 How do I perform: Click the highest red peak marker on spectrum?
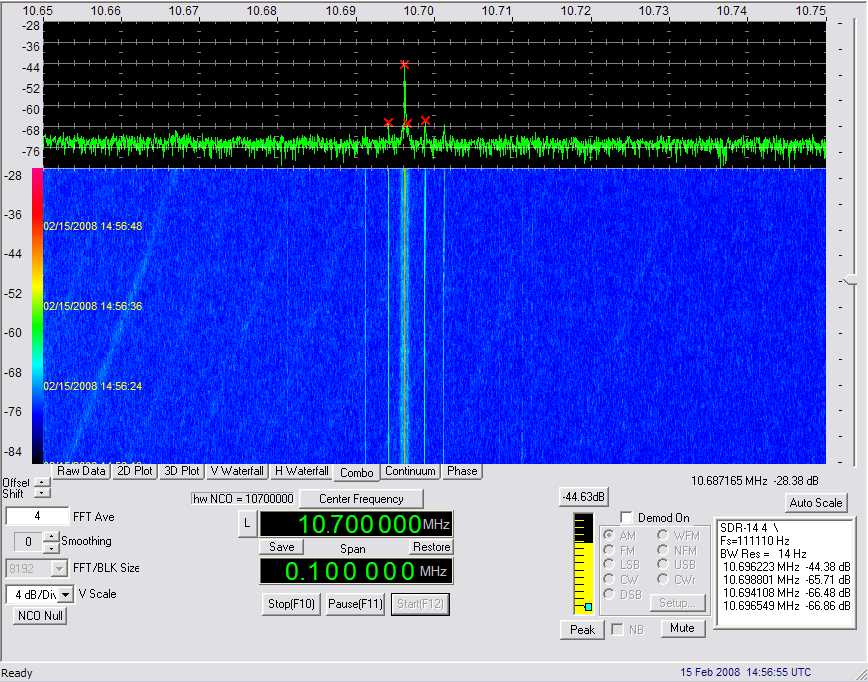[x=405, y=65]
